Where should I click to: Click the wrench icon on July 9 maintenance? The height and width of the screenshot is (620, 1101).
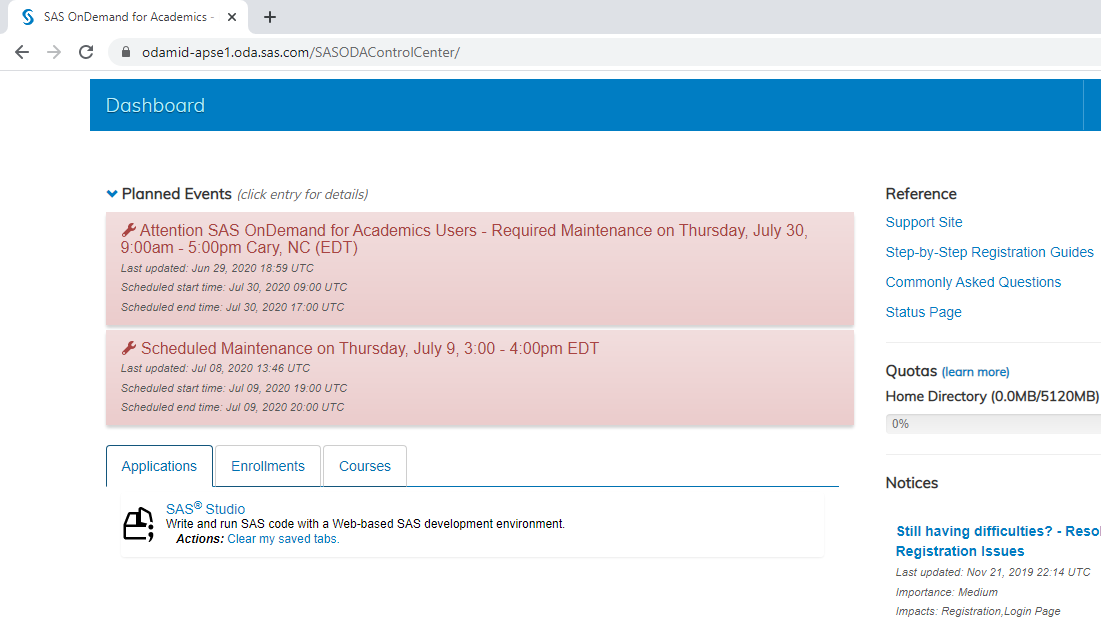(x=128, y=348)
